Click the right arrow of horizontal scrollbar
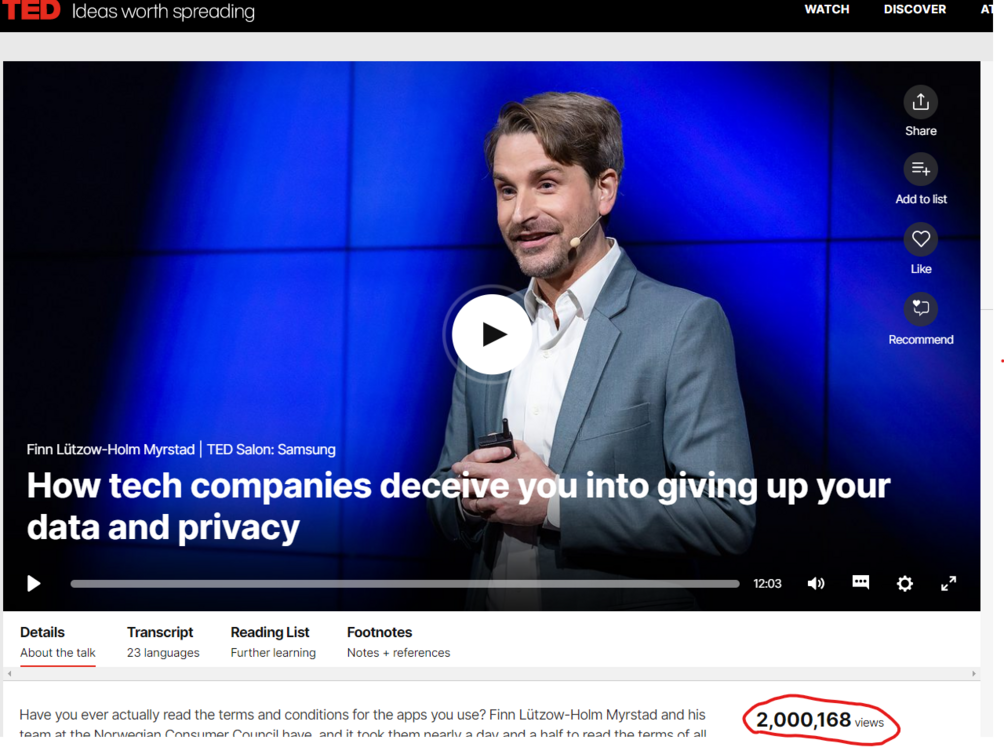Screen dimensions: 1004x747 pyautogui.click(x=974, y=673)
